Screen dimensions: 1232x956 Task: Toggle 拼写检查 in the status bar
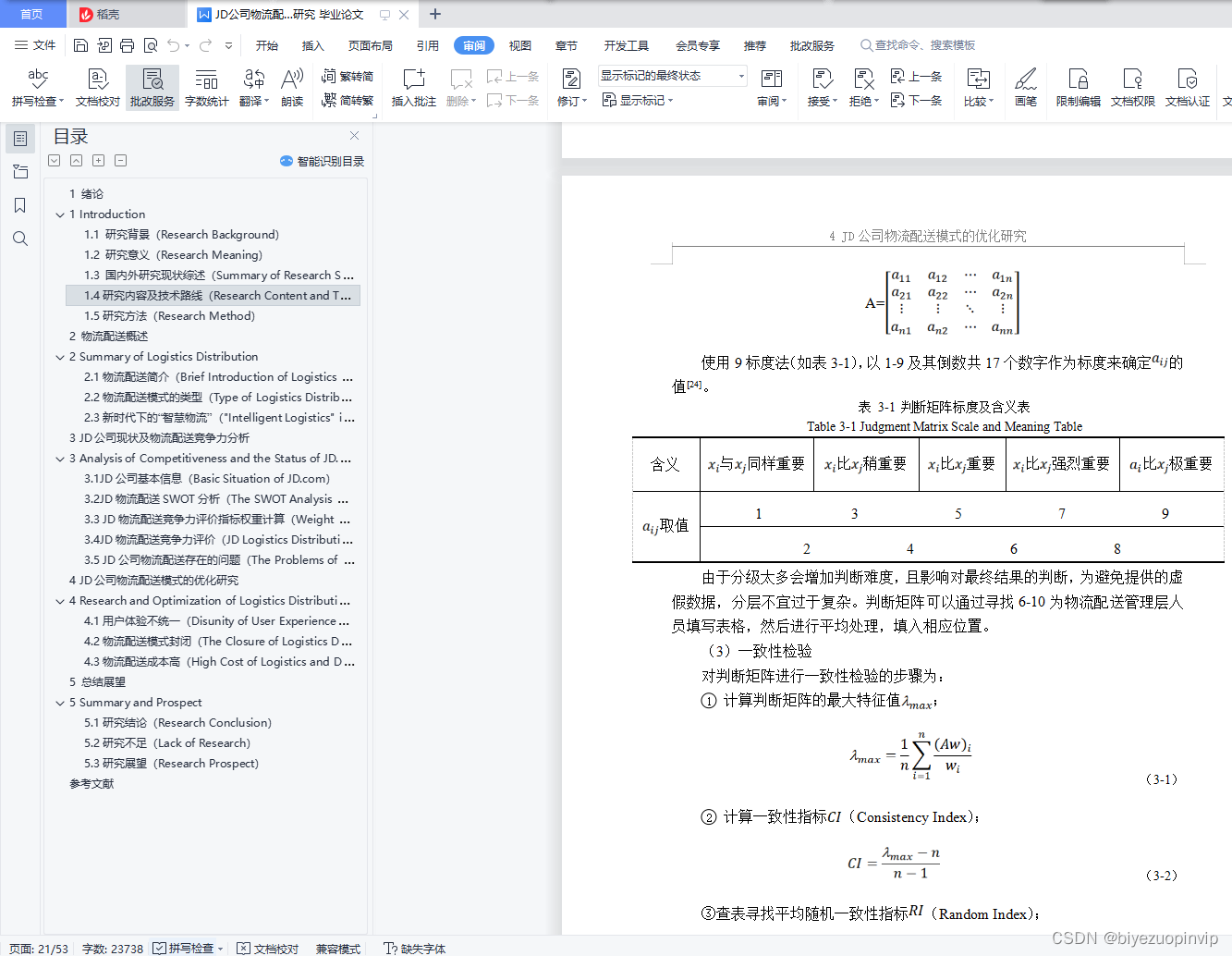[189, 949]
